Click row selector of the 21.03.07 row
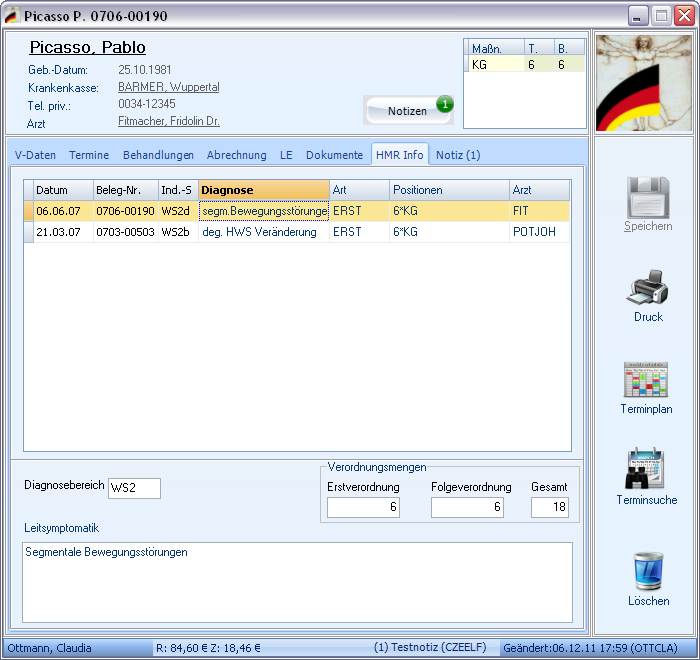 29,232
